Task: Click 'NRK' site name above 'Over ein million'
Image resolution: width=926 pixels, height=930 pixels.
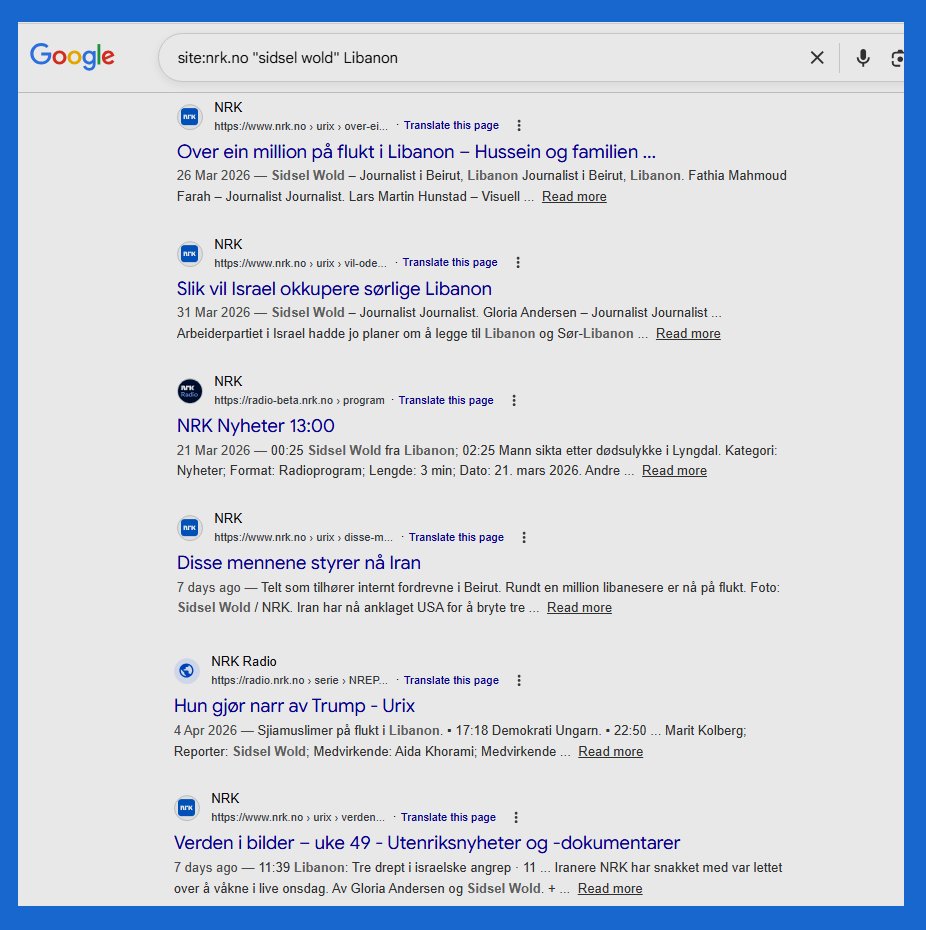Action: click(228, 107)
